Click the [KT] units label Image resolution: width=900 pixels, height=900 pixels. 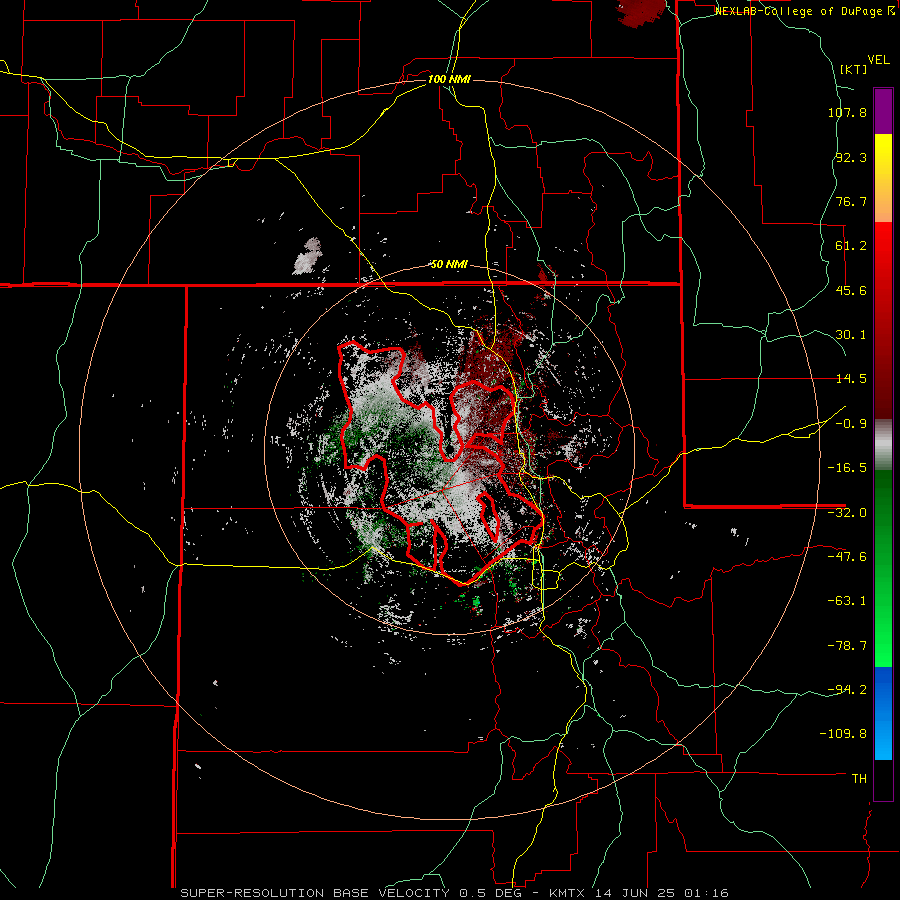tap(854, 69)
